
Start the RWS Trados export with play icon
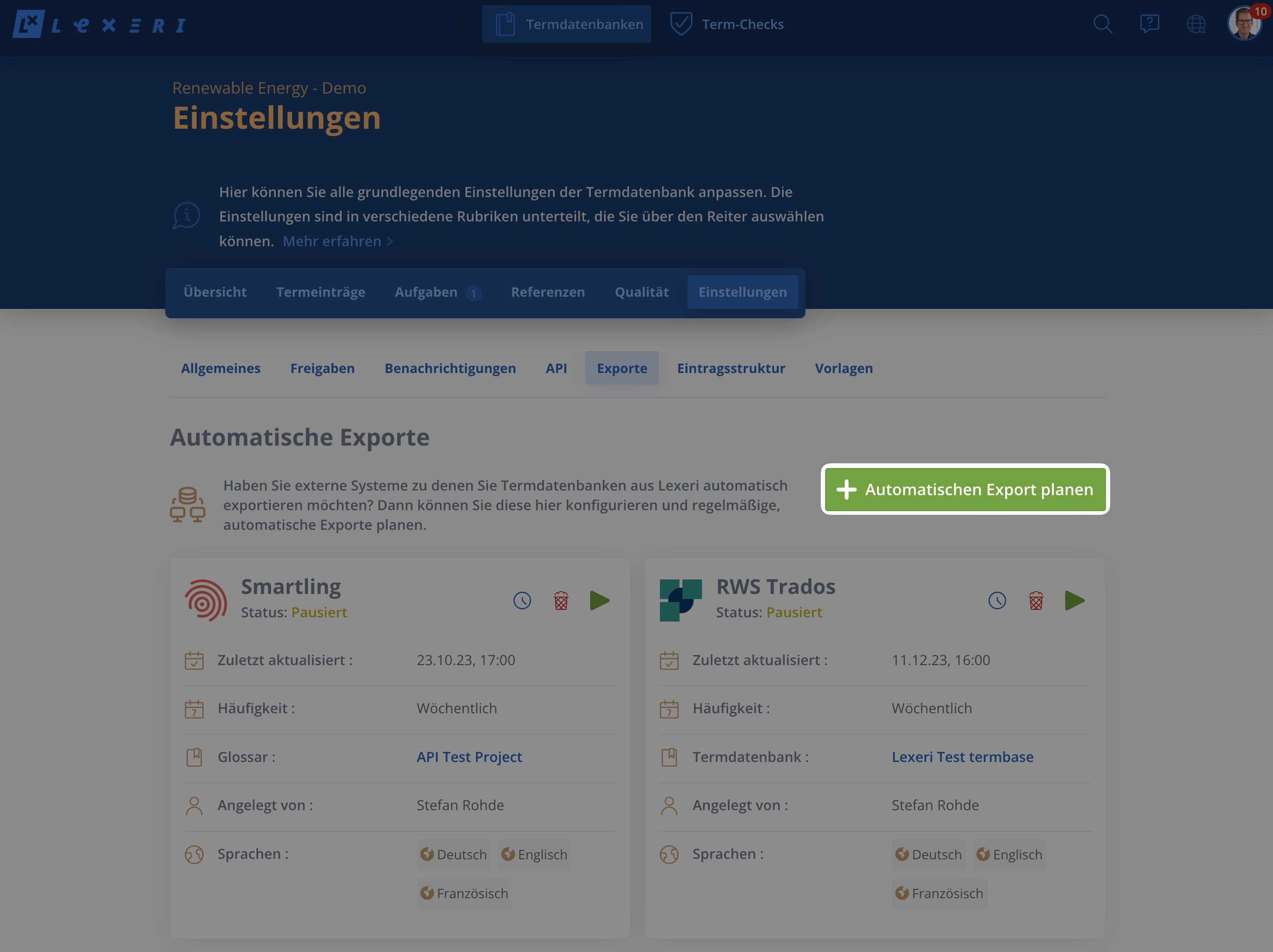(x=1075, y=600)
